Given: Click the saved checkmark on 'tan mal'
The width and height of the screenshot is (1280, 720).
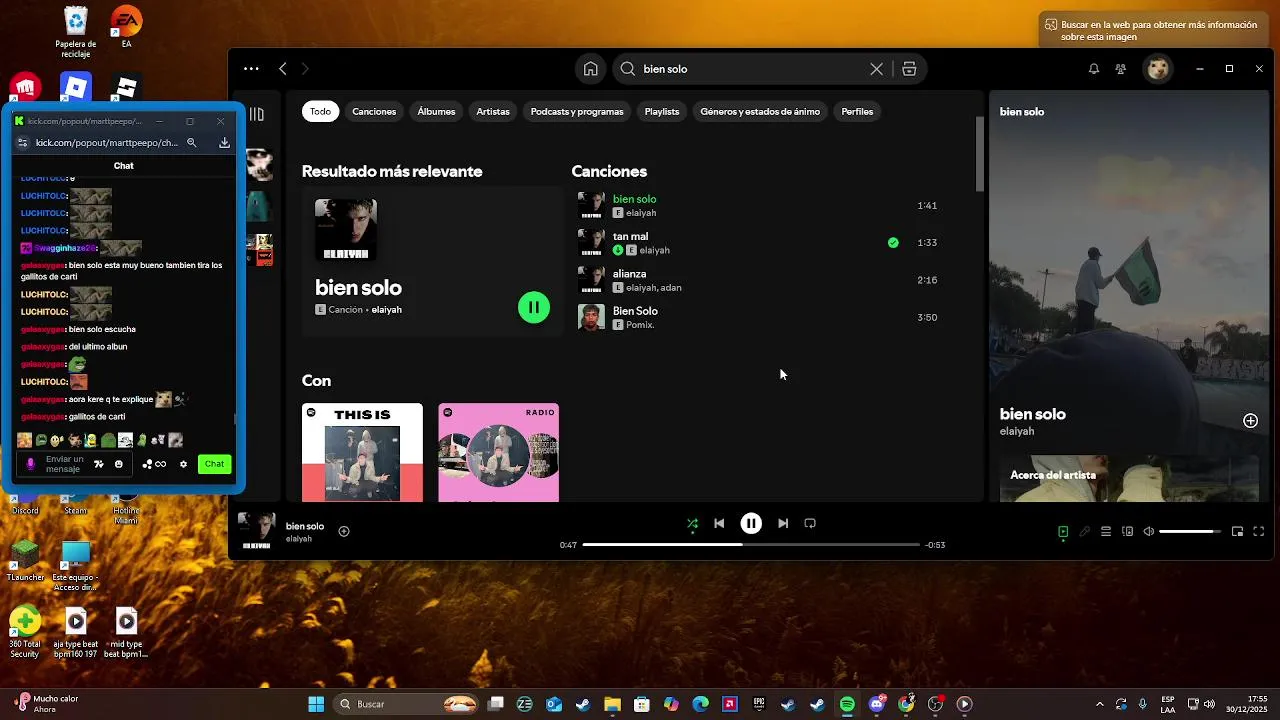Looking at the screenshot, I should click(x=893, y=243).
